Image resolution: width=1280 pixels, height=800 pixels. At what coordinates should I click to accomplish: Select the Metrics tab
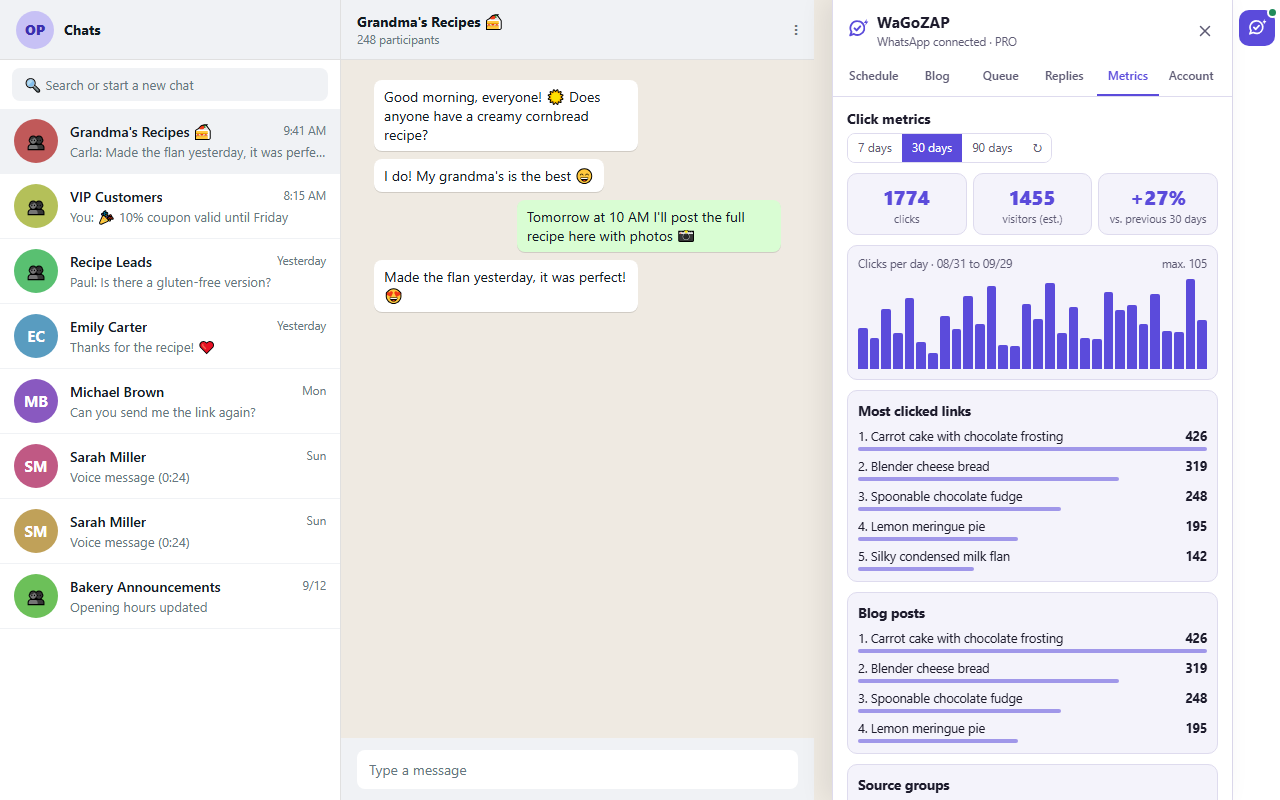(1128, 76)
